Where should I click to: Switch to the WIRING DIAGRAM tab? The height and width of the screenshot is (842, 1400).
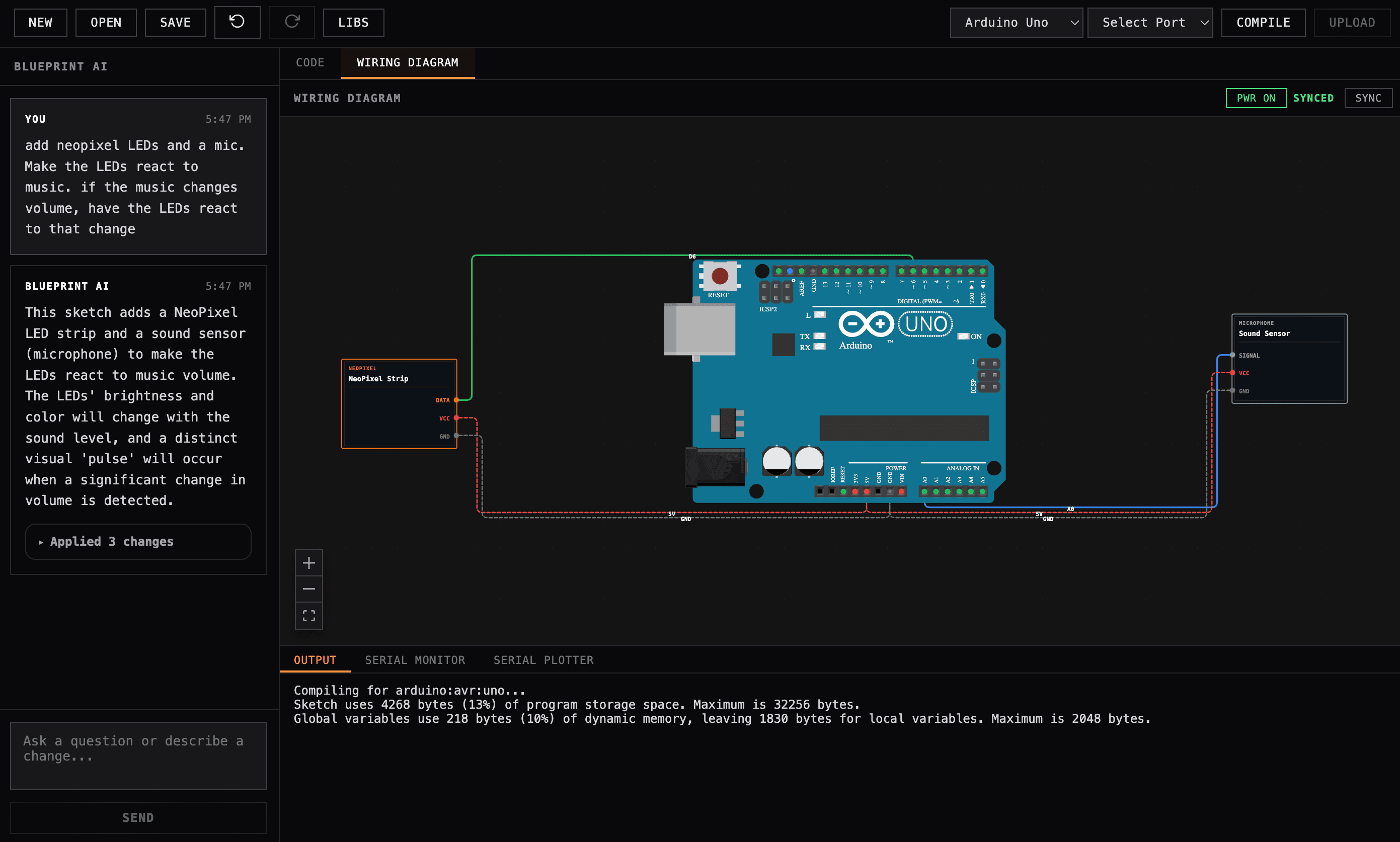(408, 62)
